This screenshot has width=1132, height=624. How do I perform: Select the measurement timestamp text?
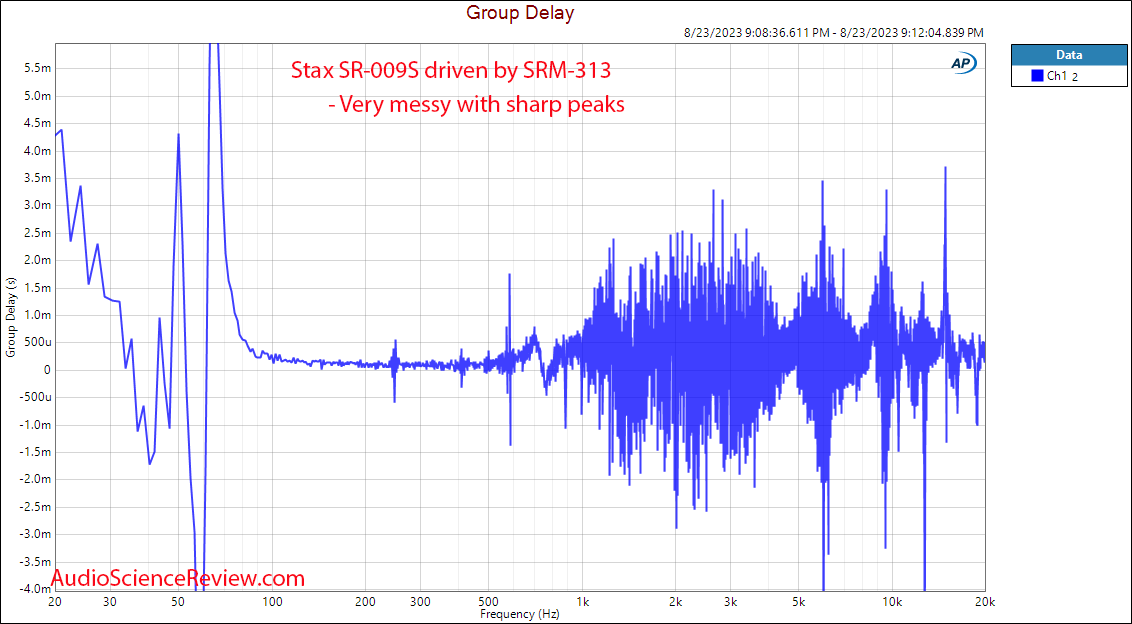(x=833, y=32)
